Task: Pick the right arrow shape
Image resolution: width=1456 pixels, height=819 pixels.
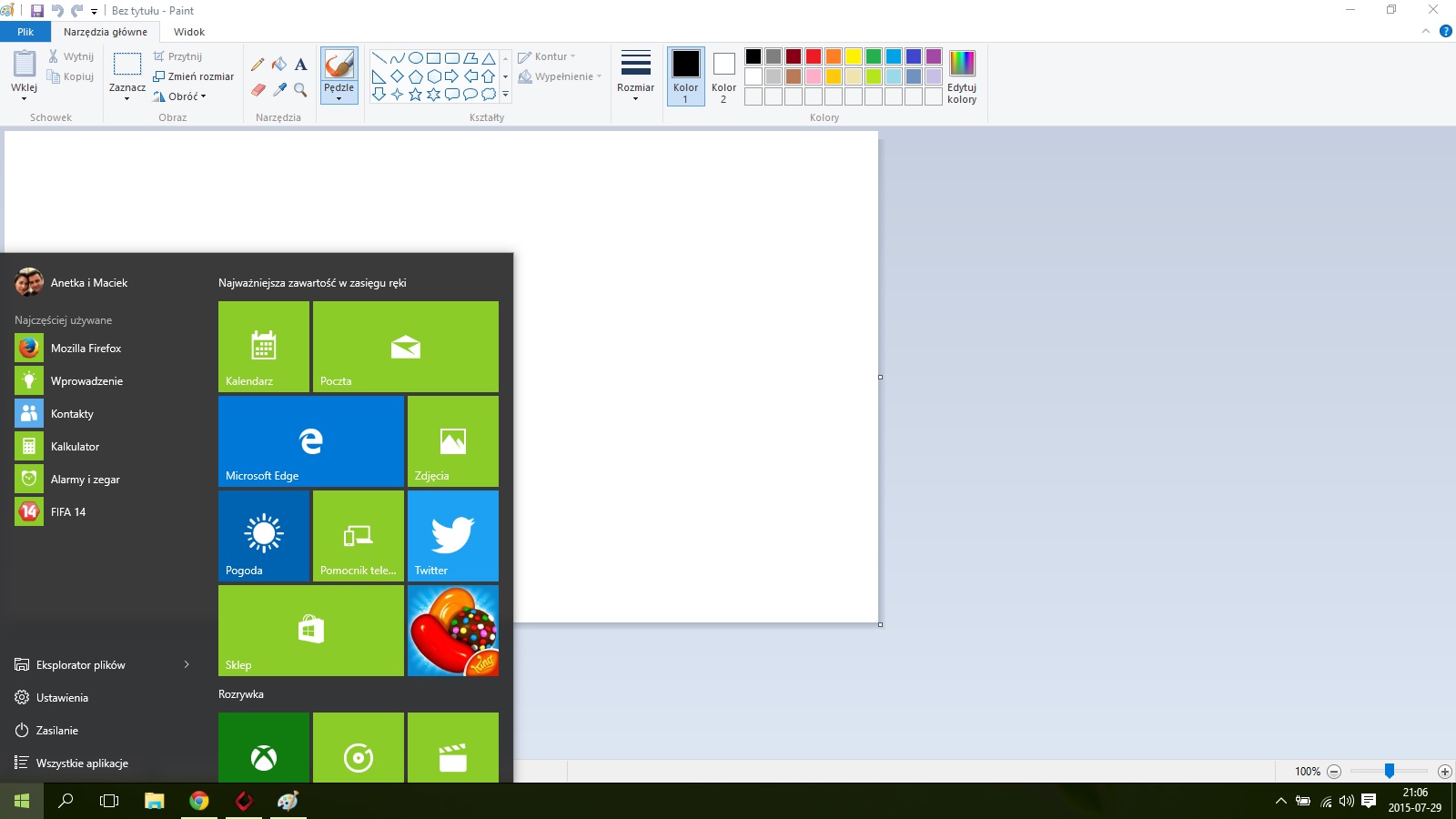Action: [x=451, y=76]
